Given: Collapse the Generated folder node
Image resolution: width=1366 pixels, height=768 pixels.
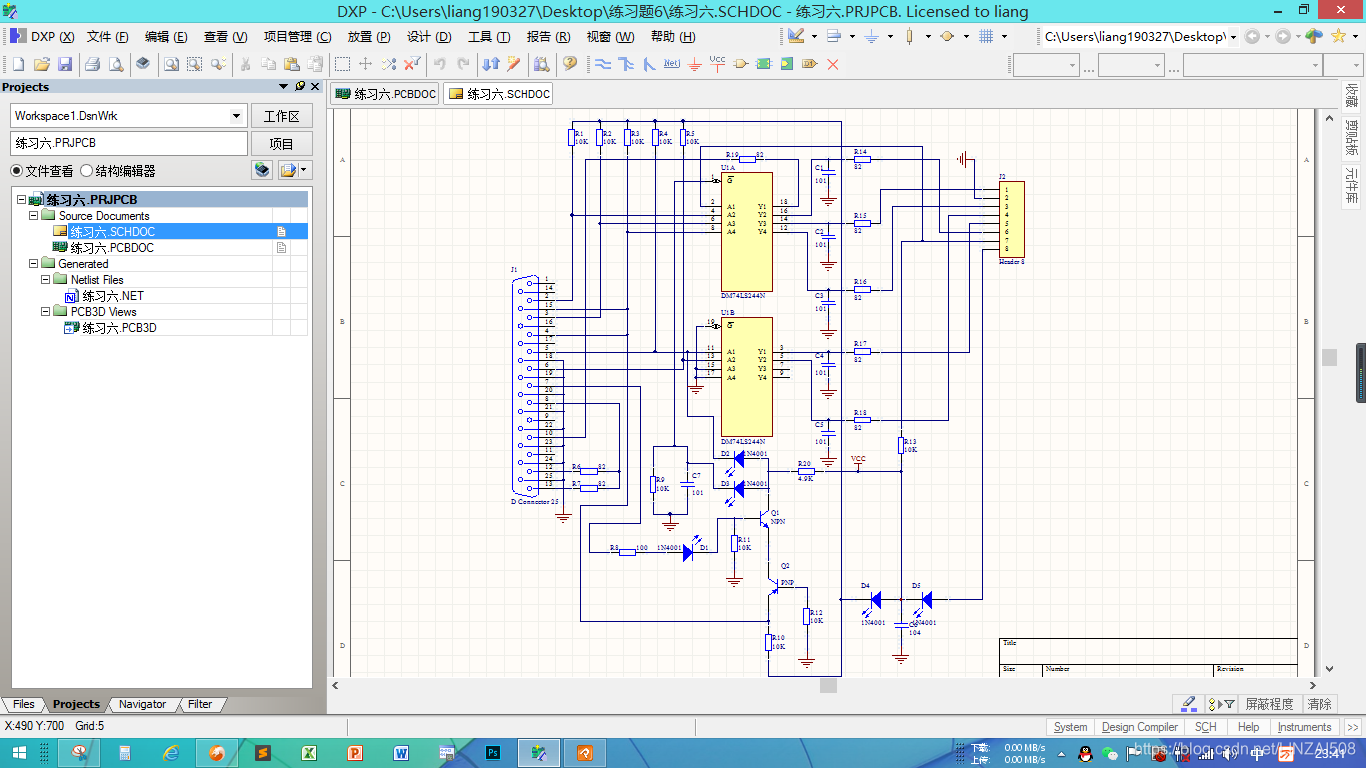Looking at the screenshot, I should click(34, 264).
